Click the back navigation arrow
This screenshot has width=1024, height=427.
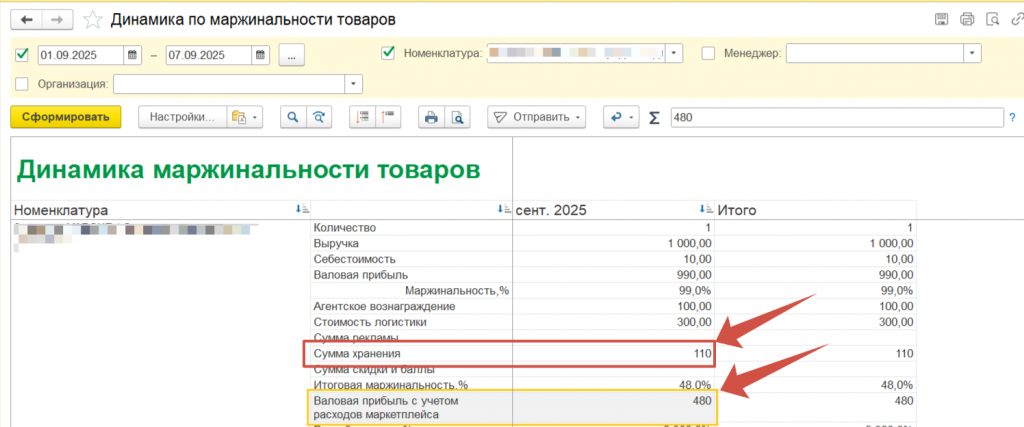click(x=27, y=19)
